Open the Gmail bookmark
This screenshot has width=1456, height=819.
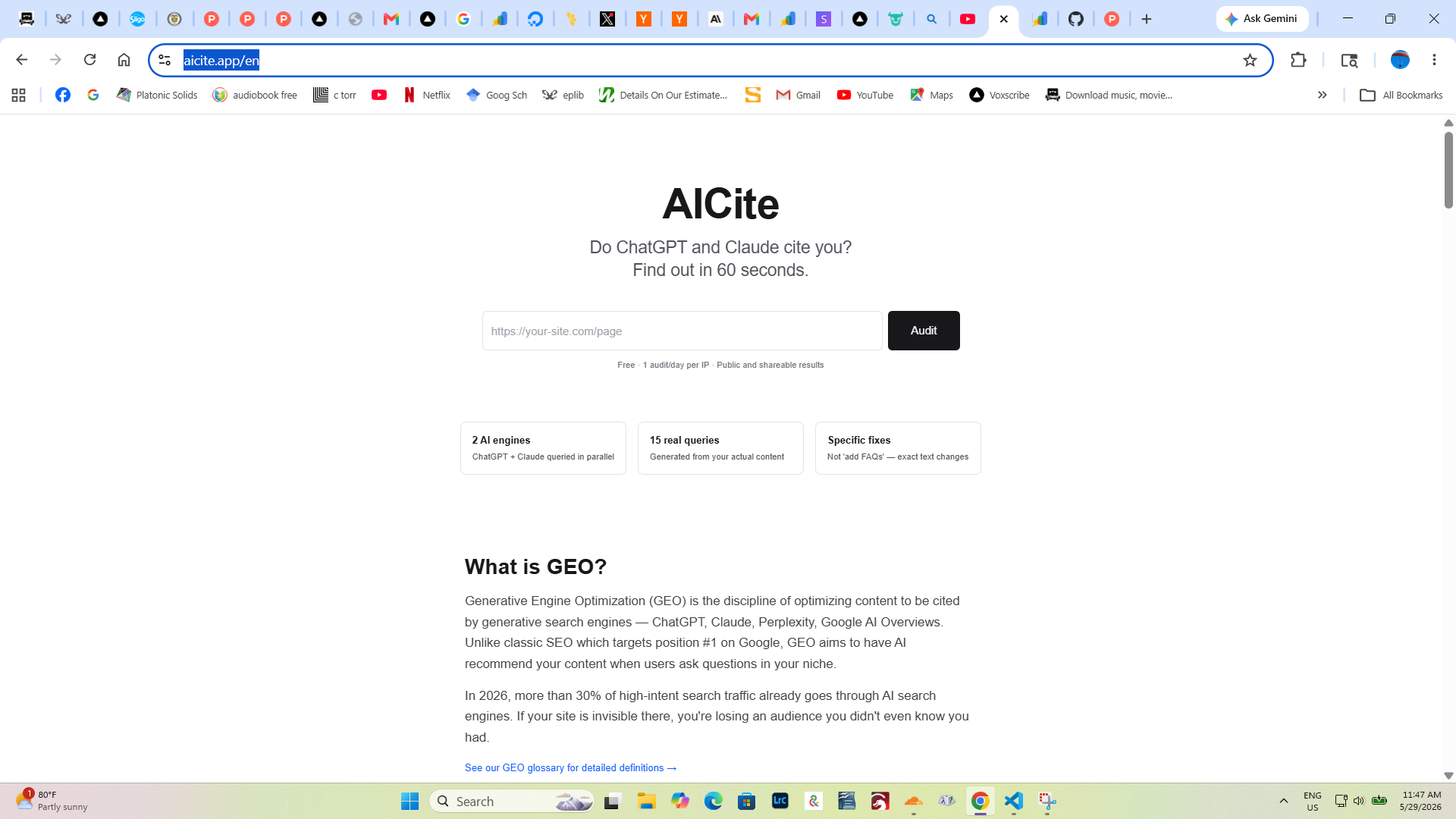tap(798, 95)
